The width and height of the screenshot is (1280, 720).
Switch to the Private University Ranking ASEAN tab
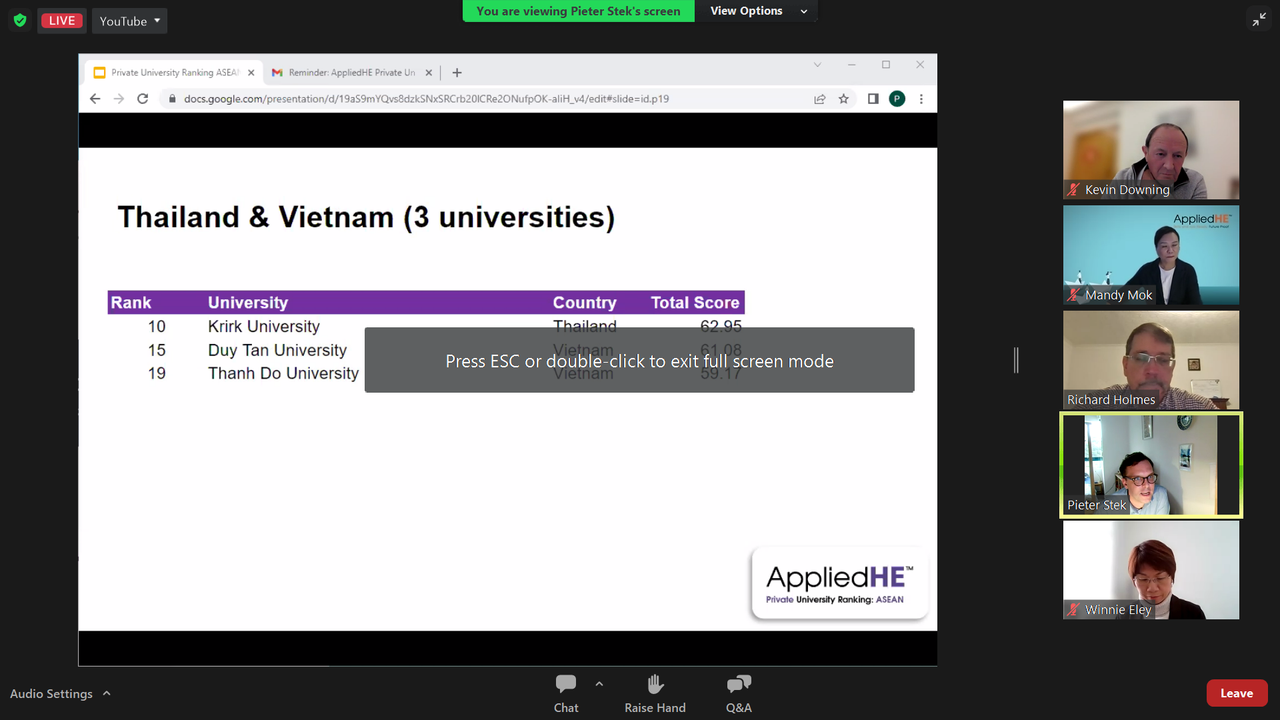click(170, 72)
